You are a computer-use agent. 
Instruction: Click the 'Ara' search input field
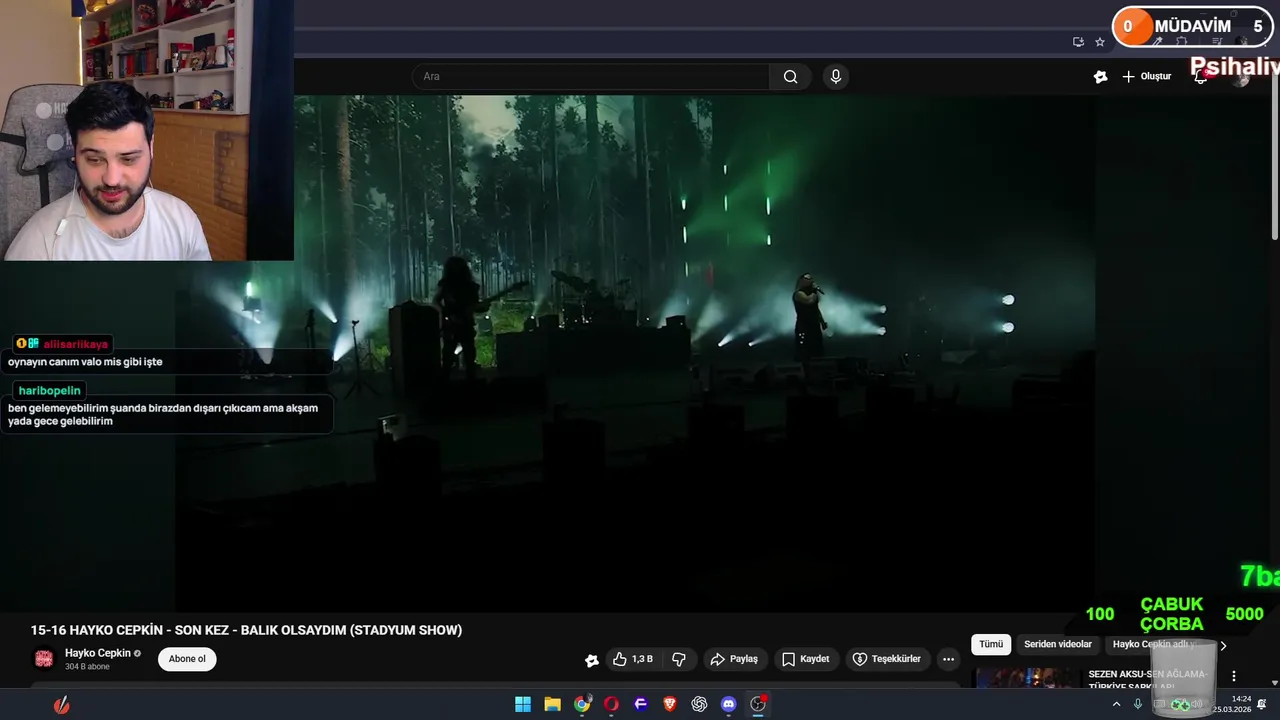tap(591, 77)
